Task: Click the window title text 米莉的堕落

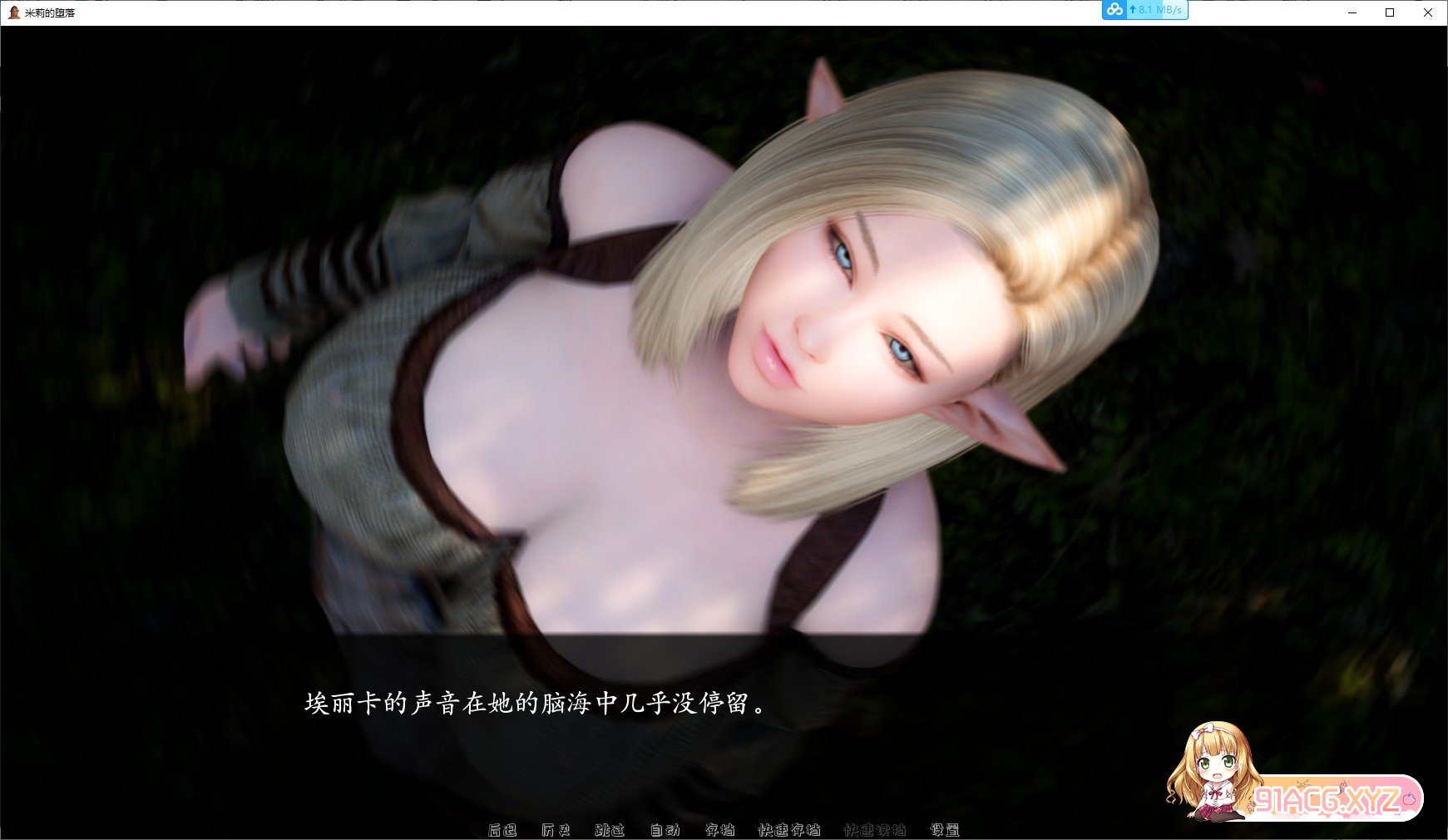Action: pyautogui.click(x=50, y=13)
